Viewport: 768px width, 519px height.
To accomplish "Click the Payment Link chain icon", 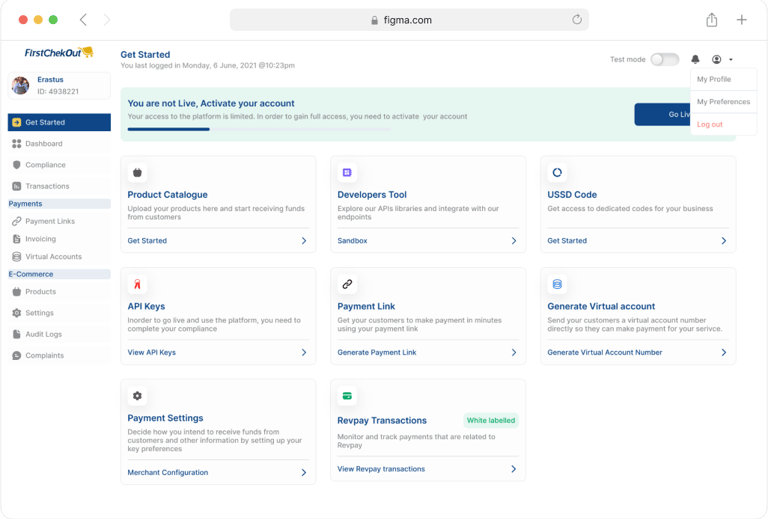I will point(347,284).
